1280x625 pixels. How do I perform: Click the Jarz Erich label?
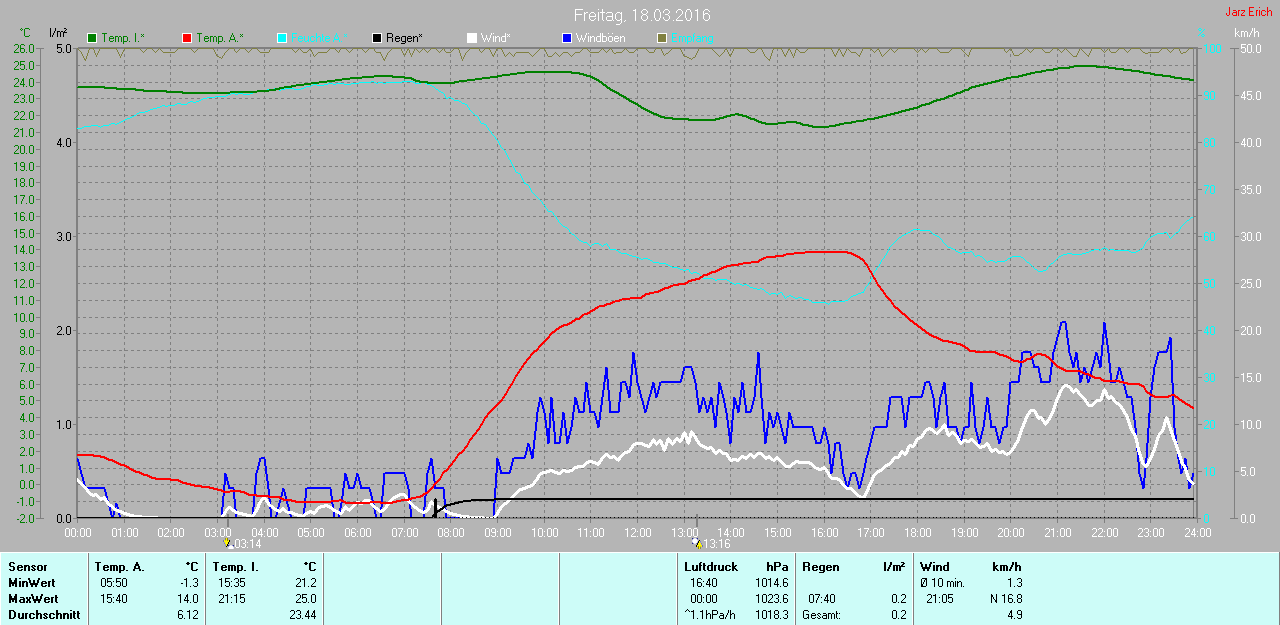[x=1248, y=12]
